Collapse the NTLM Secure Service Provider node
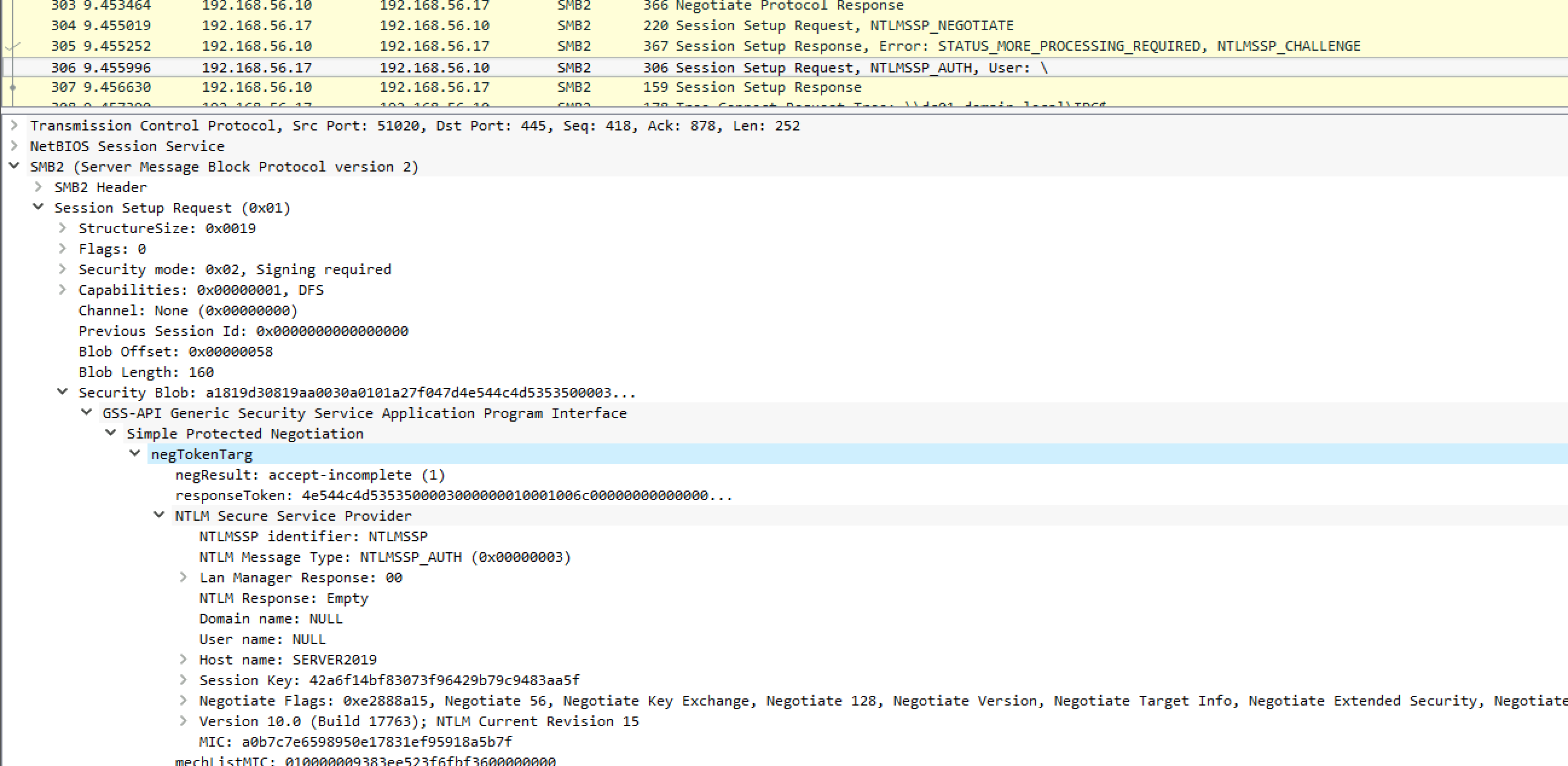Screen dimensions: 1568x766 coord(159,515)
